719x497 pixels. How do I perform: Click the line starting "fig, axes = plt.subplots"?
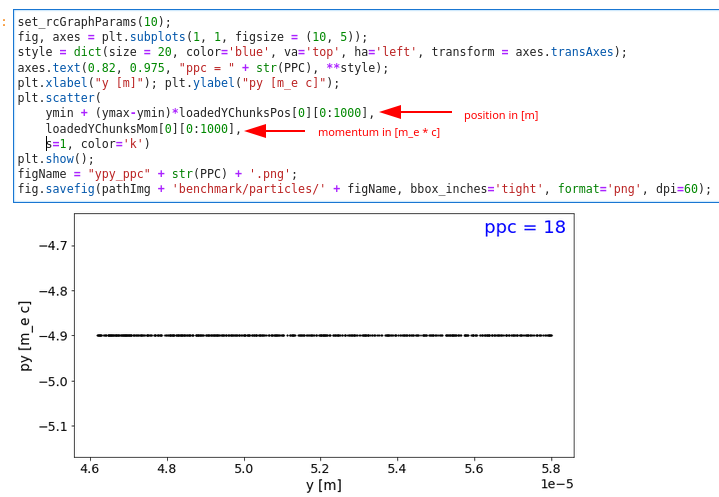(193, 37)
